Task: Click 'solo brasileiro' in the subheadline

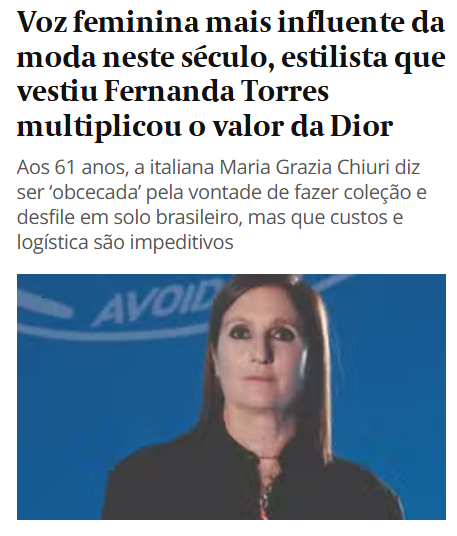Action: (x=176, y=217)
